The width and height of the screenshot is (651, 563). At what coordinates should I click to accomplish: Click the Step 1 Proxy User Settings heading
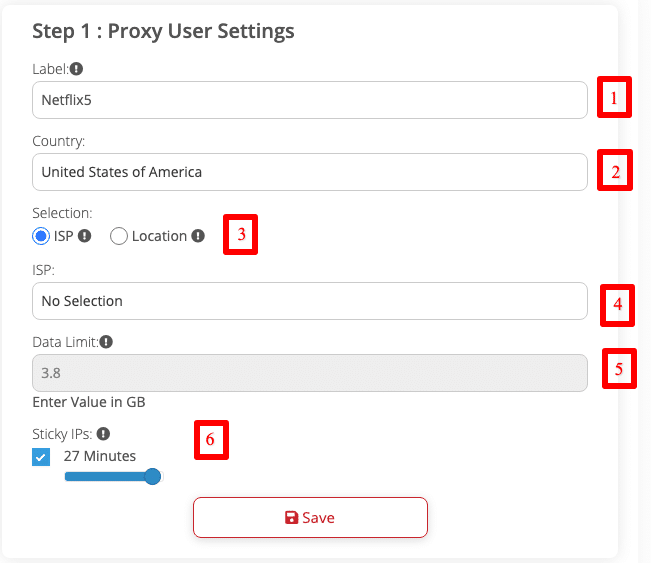(x=163, y=31)
